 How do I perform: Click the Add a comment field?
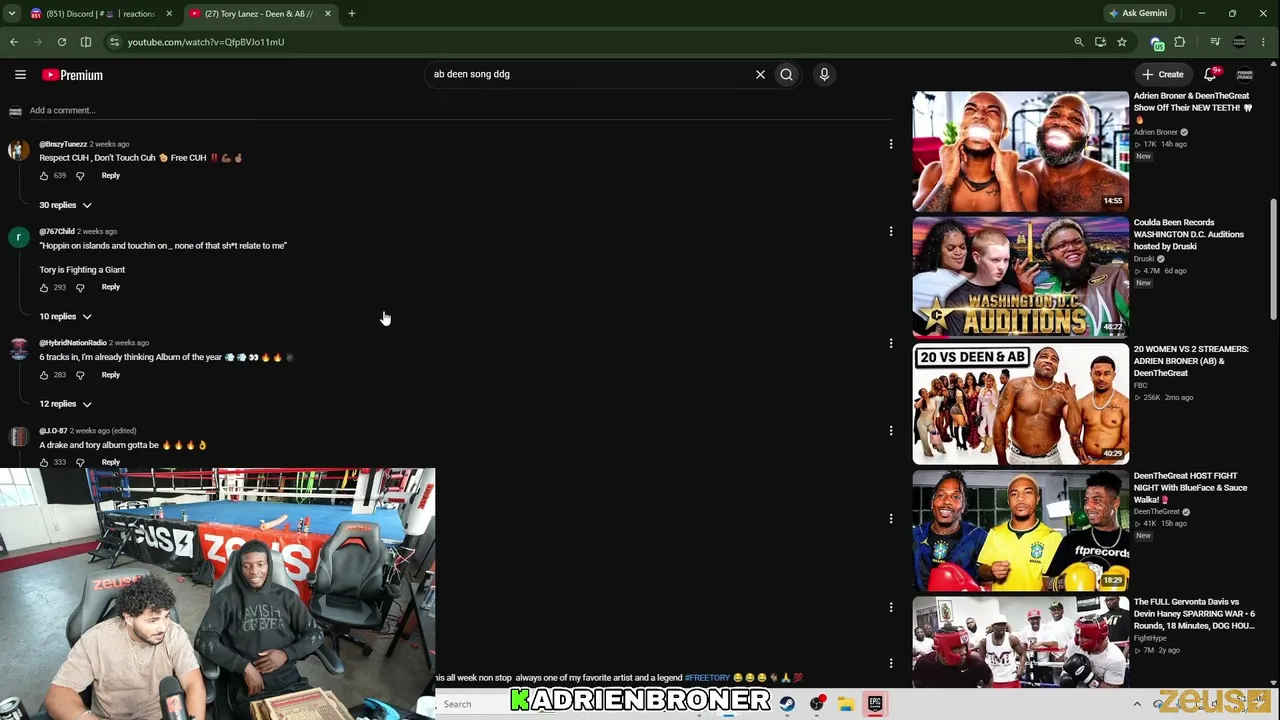coord(460,110)
